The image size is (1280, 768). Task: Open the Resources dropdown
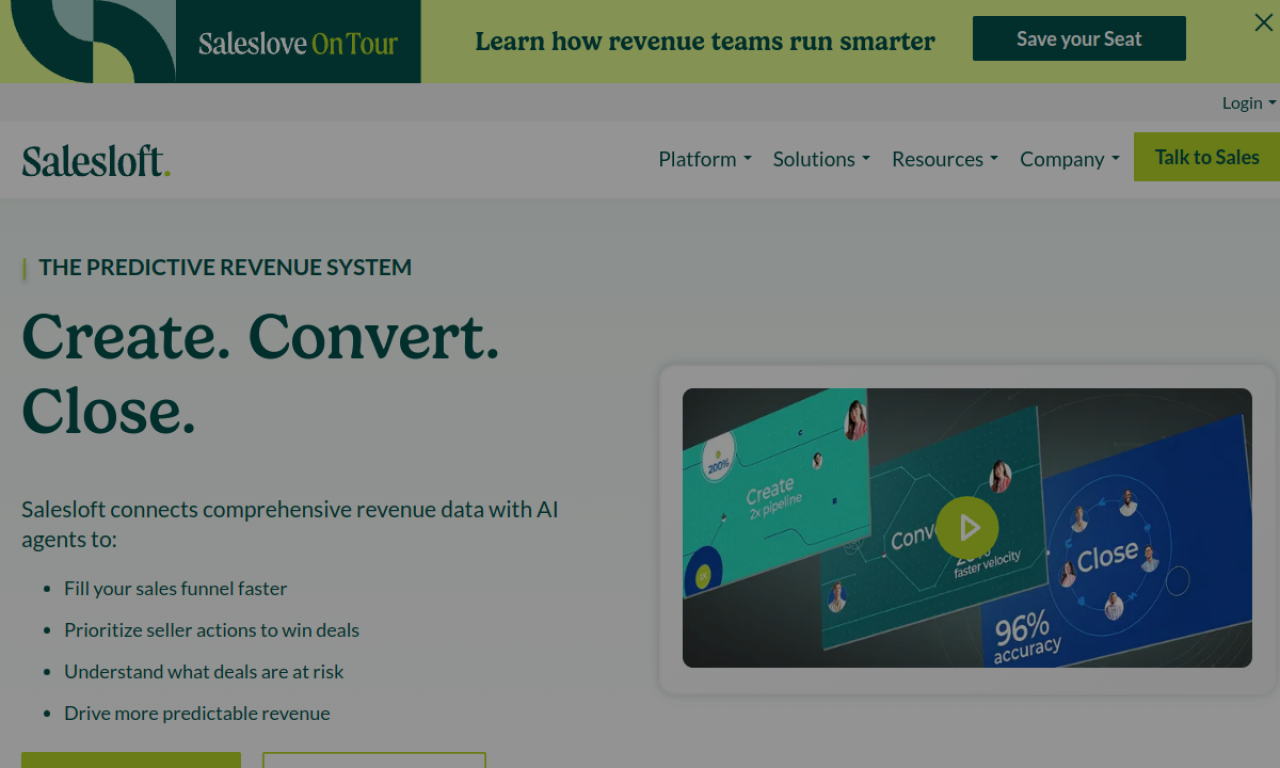click(x=944, y=159)
